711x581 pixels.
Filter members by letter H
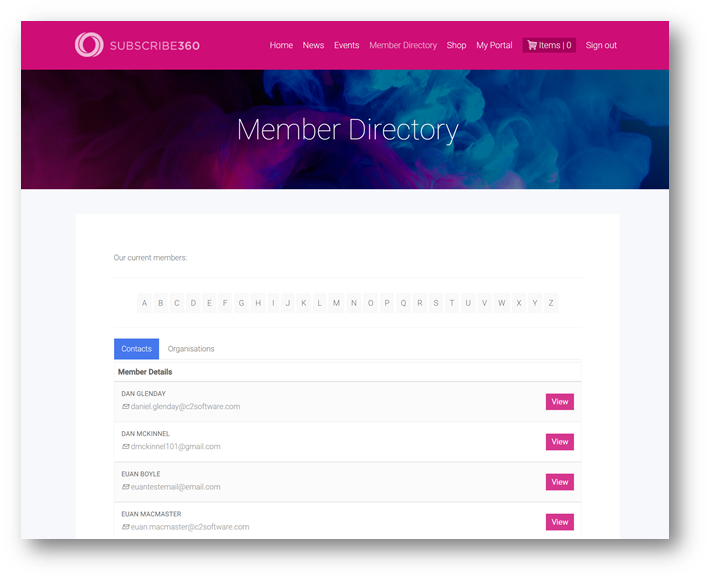point(258,303)
